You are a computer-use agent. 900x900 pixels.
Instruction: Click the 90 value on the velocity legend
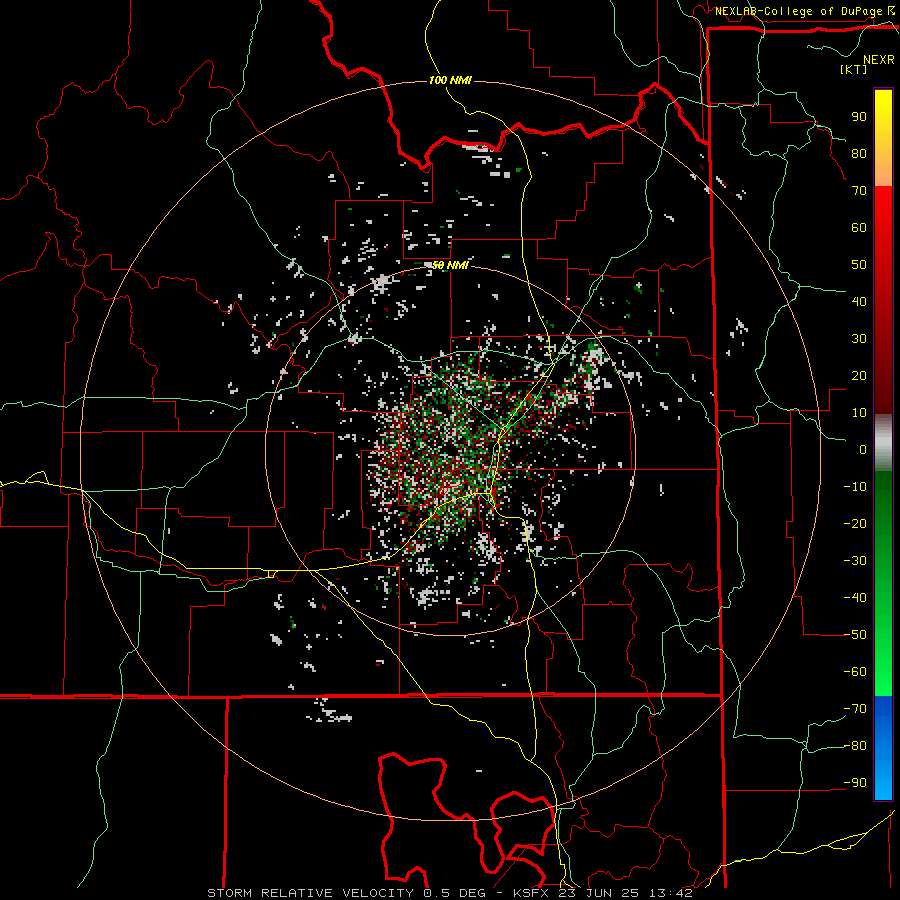pyautogui.click(x=859, y=117)
